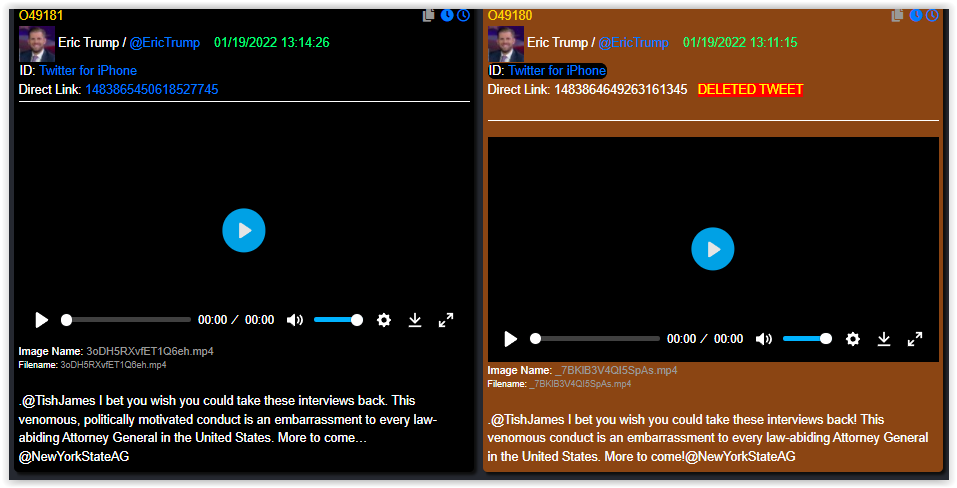Open @EricTrump handle on card O49181
The width and height of the screenshot is (957, 488).
tap(165, 43)
